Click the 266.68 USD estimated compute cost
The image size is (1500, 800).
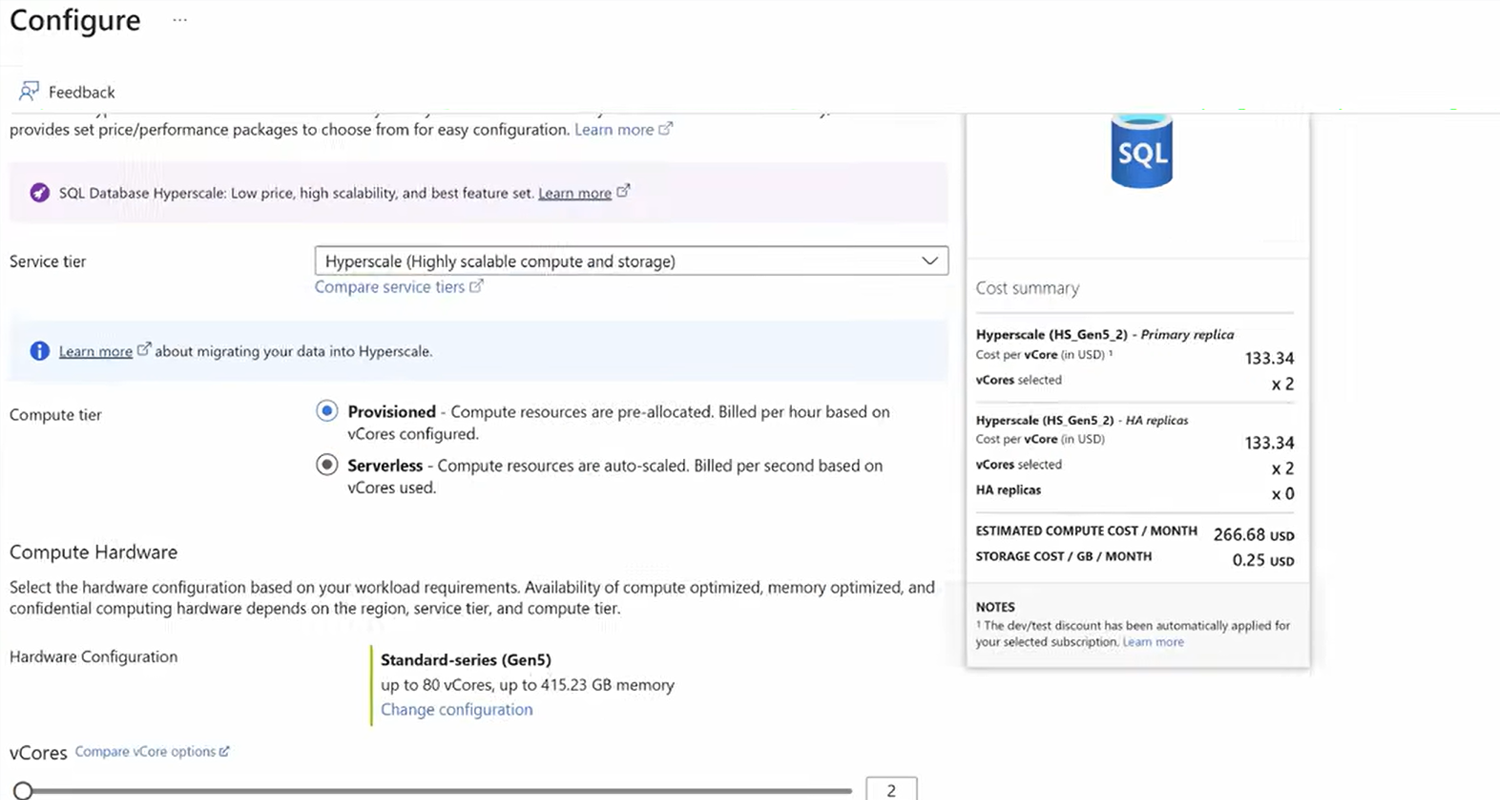(x=1254, y=535)
